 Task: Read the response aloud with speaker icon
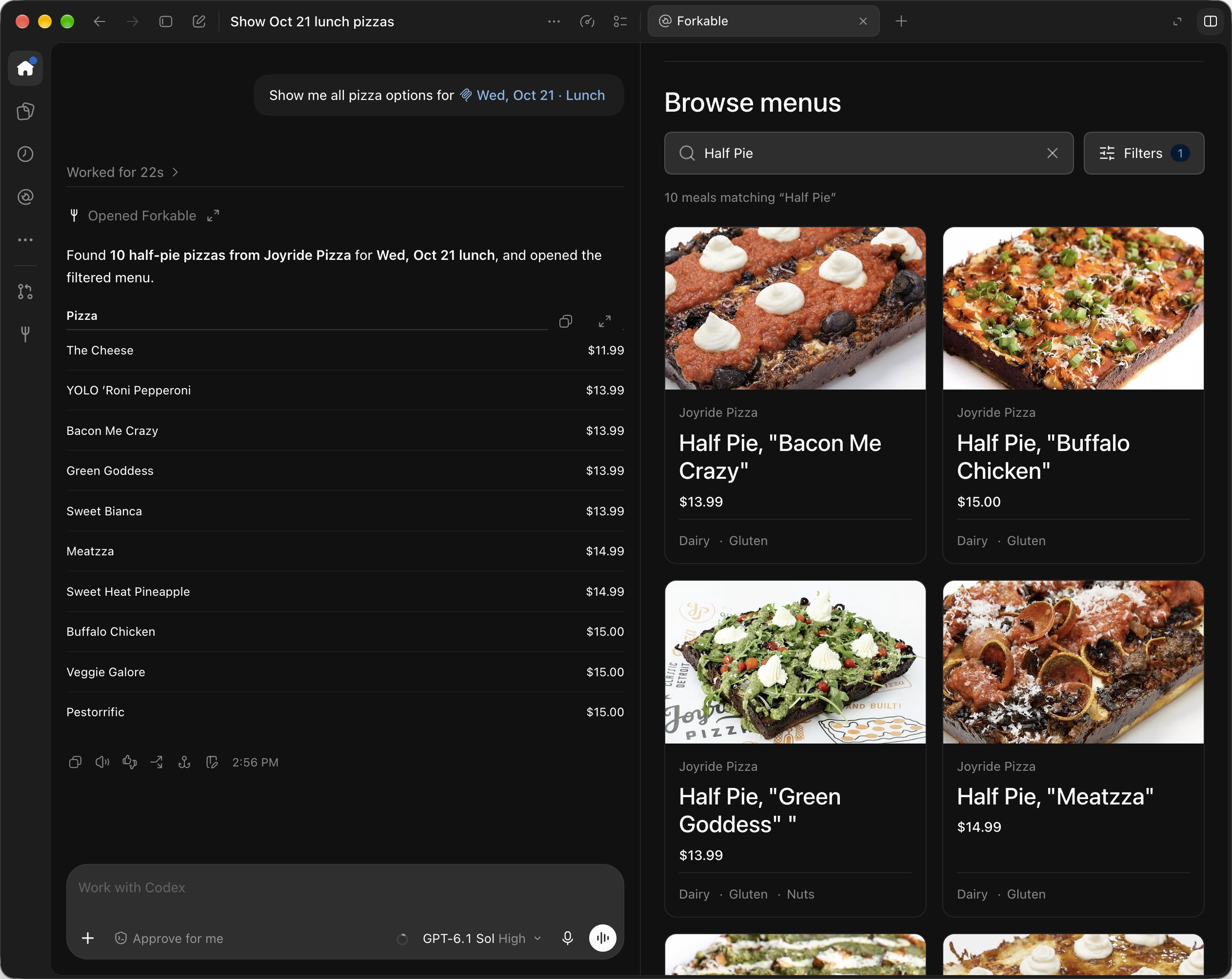click(x=102, y=762)
